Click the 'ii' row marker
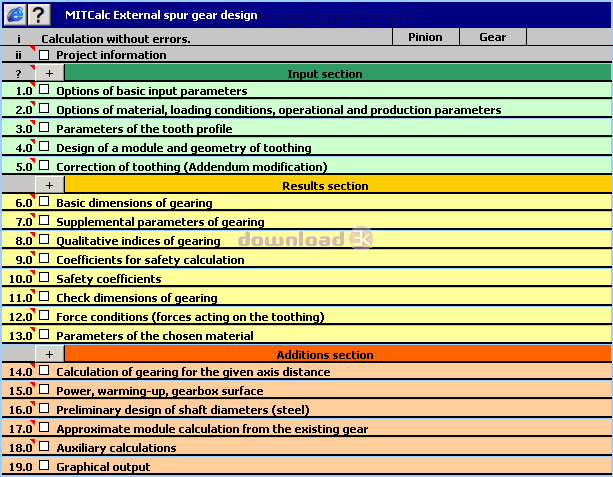Screen dimensions: 613x477 click(18, 55)
